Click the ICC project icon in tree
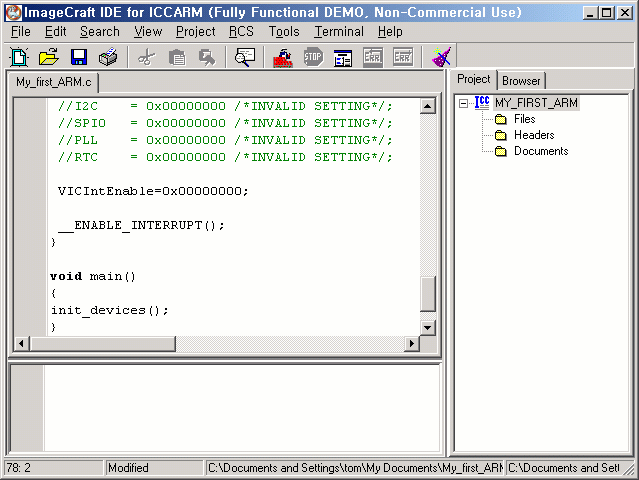639x480 pixels. 482,103
